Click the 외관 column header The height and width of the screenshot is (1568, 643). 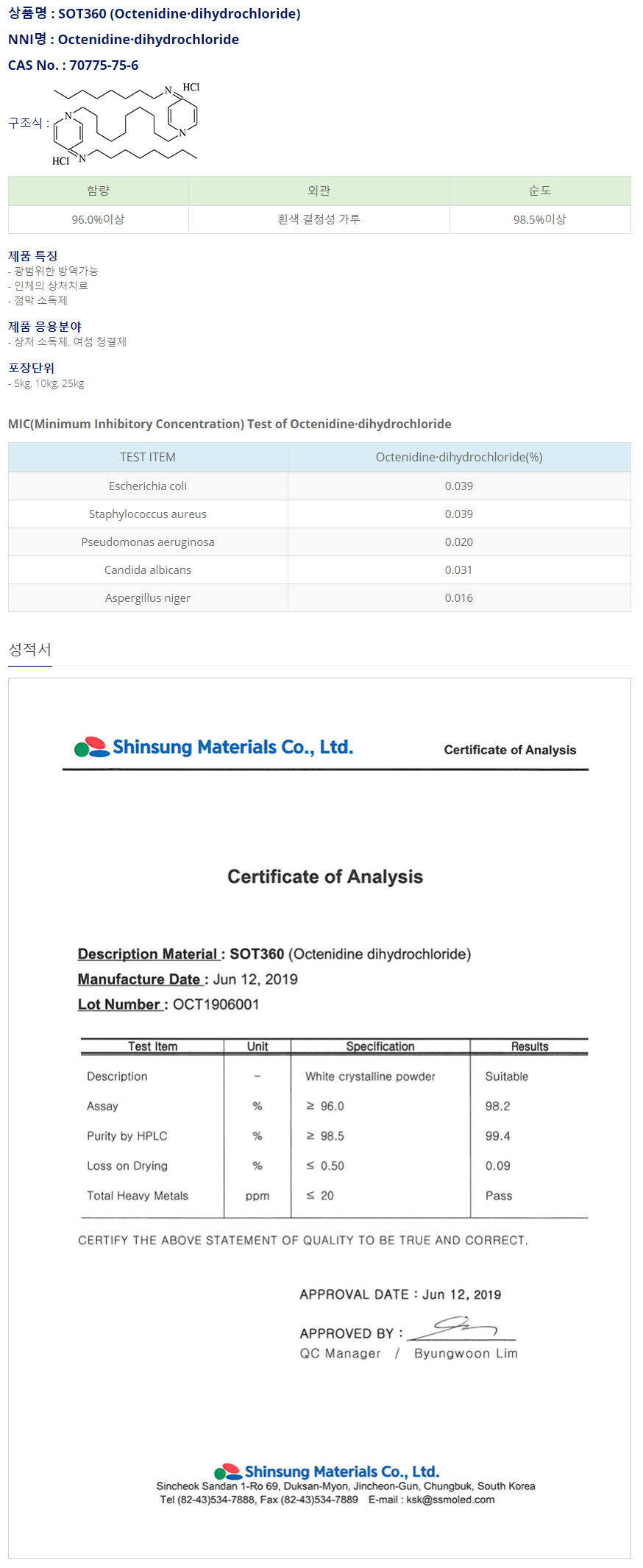(319, 191)
